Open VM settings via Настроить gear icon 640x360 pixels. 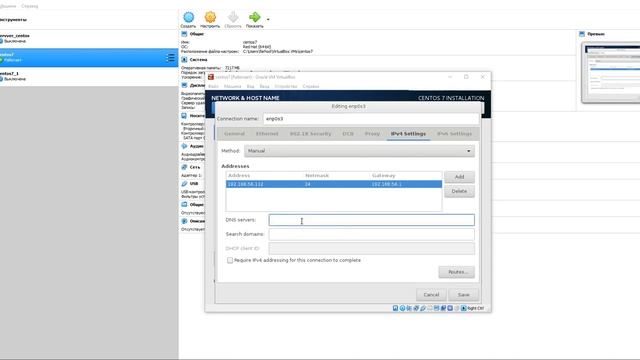(210, 17)
